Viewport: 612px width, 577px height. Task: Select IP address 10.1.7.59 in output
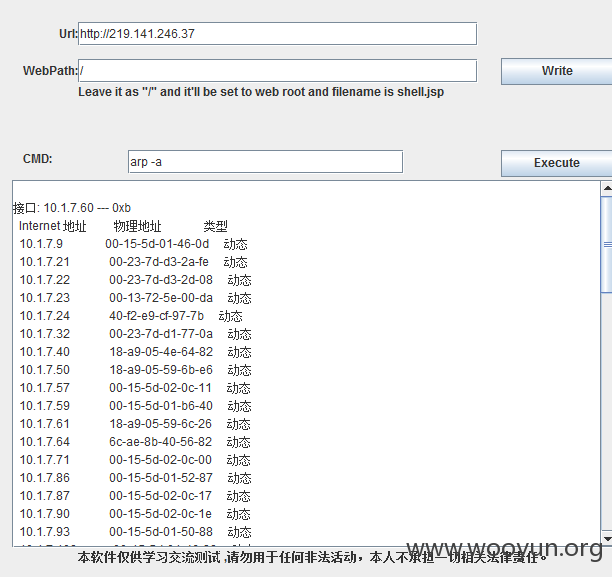pyautogui.click(x=44, y=406)
